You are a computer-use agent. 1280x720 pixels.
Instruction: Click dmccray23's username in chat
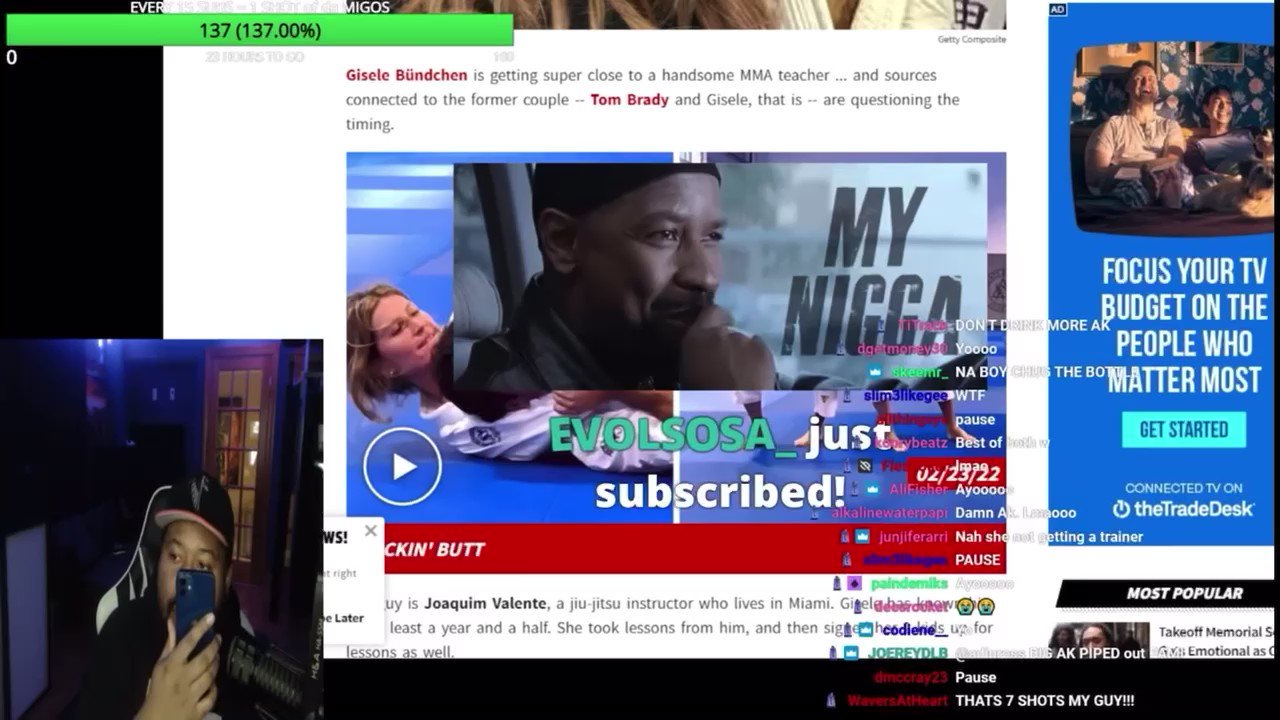click(910, 677)
